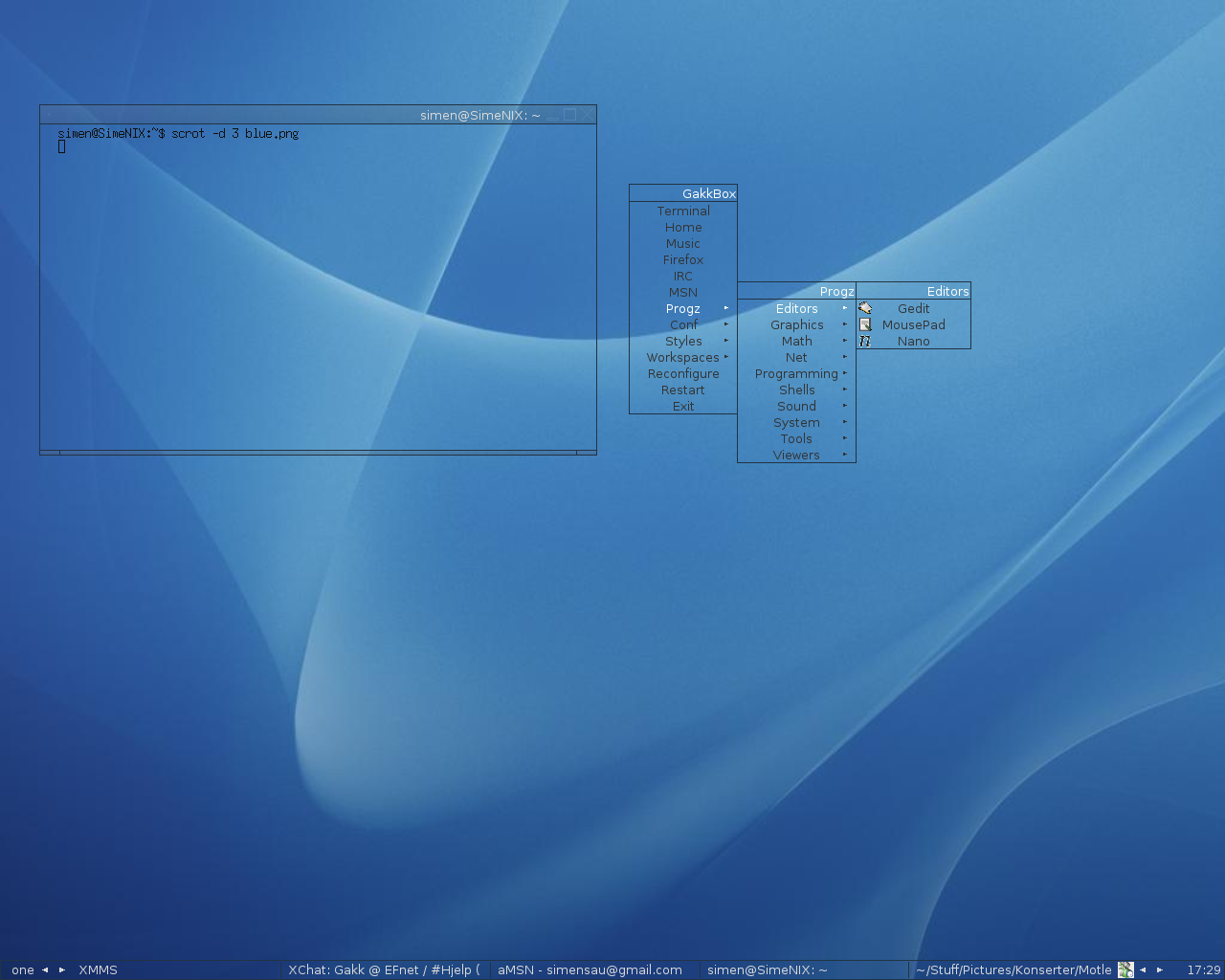The width and height of the screenshot is (1225, 980).
Task: Expand the Math submenu arrow
Action: [x=845, y=341]
